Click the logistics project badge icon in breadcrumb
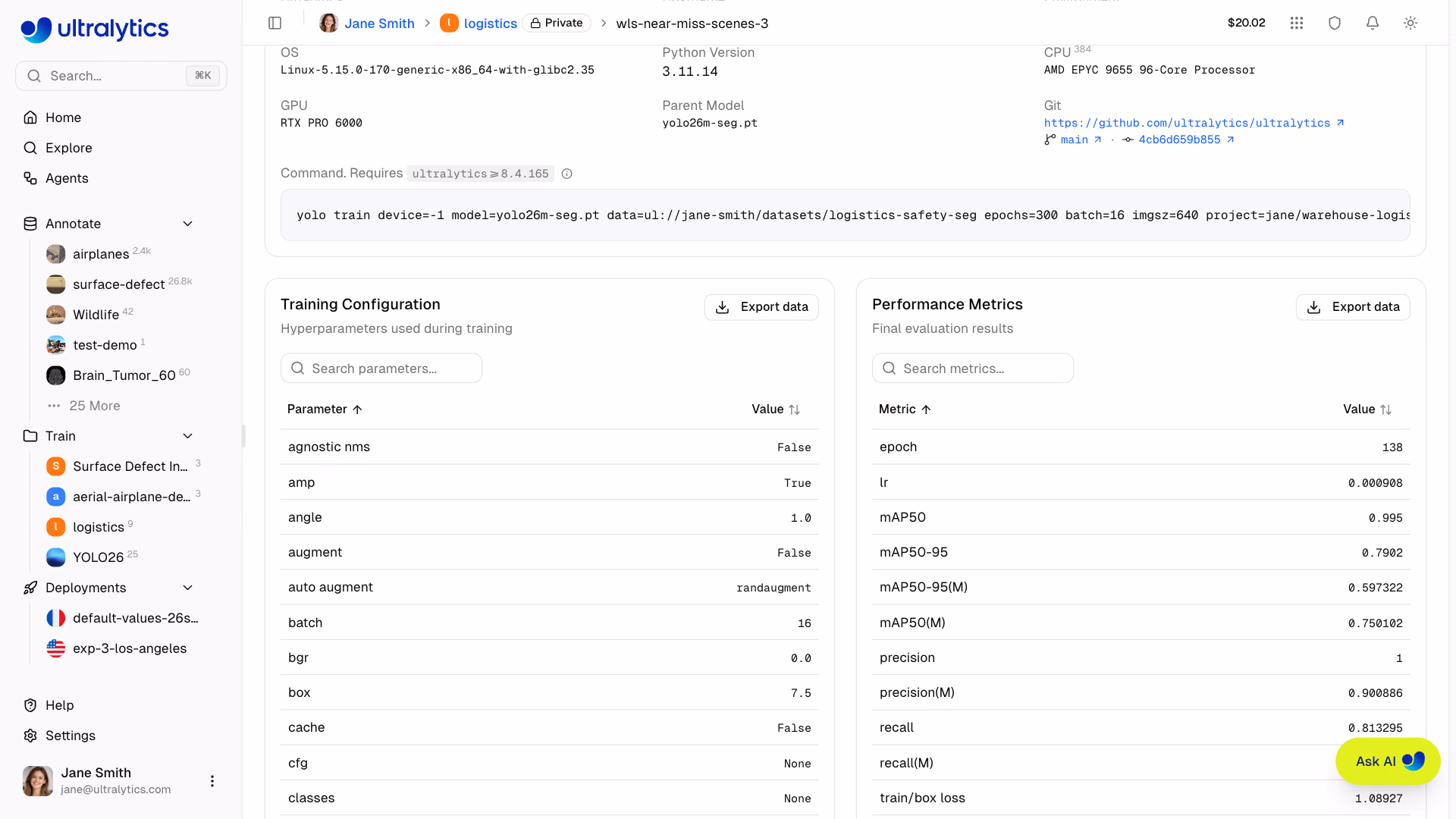The height and width of the screenshot is (819, 1456). pyautogui.click(x=449, y=24)
